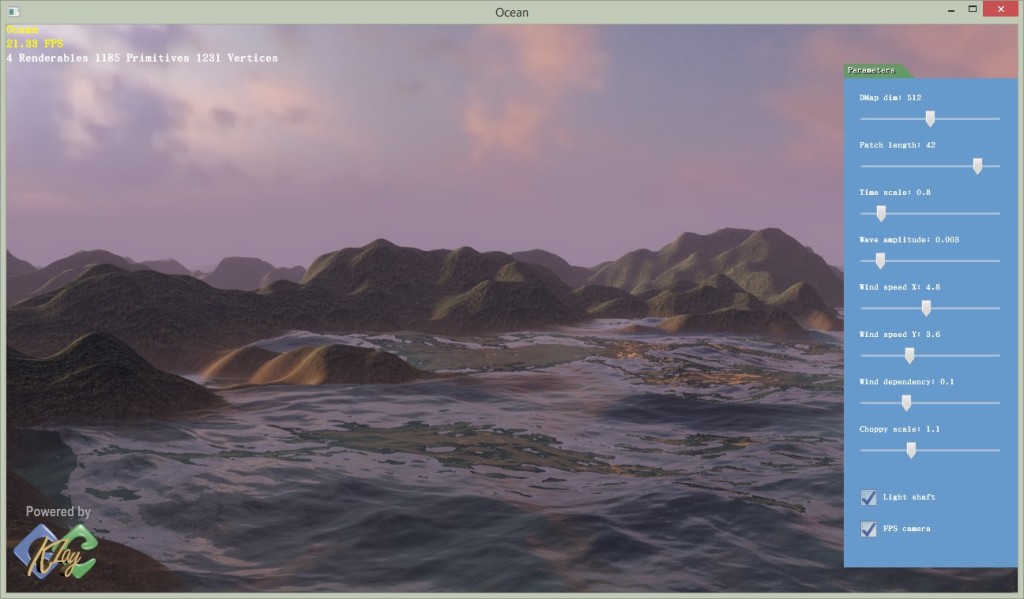Click the Renderables Primitives Vertices stats line

tap(142, 58)
